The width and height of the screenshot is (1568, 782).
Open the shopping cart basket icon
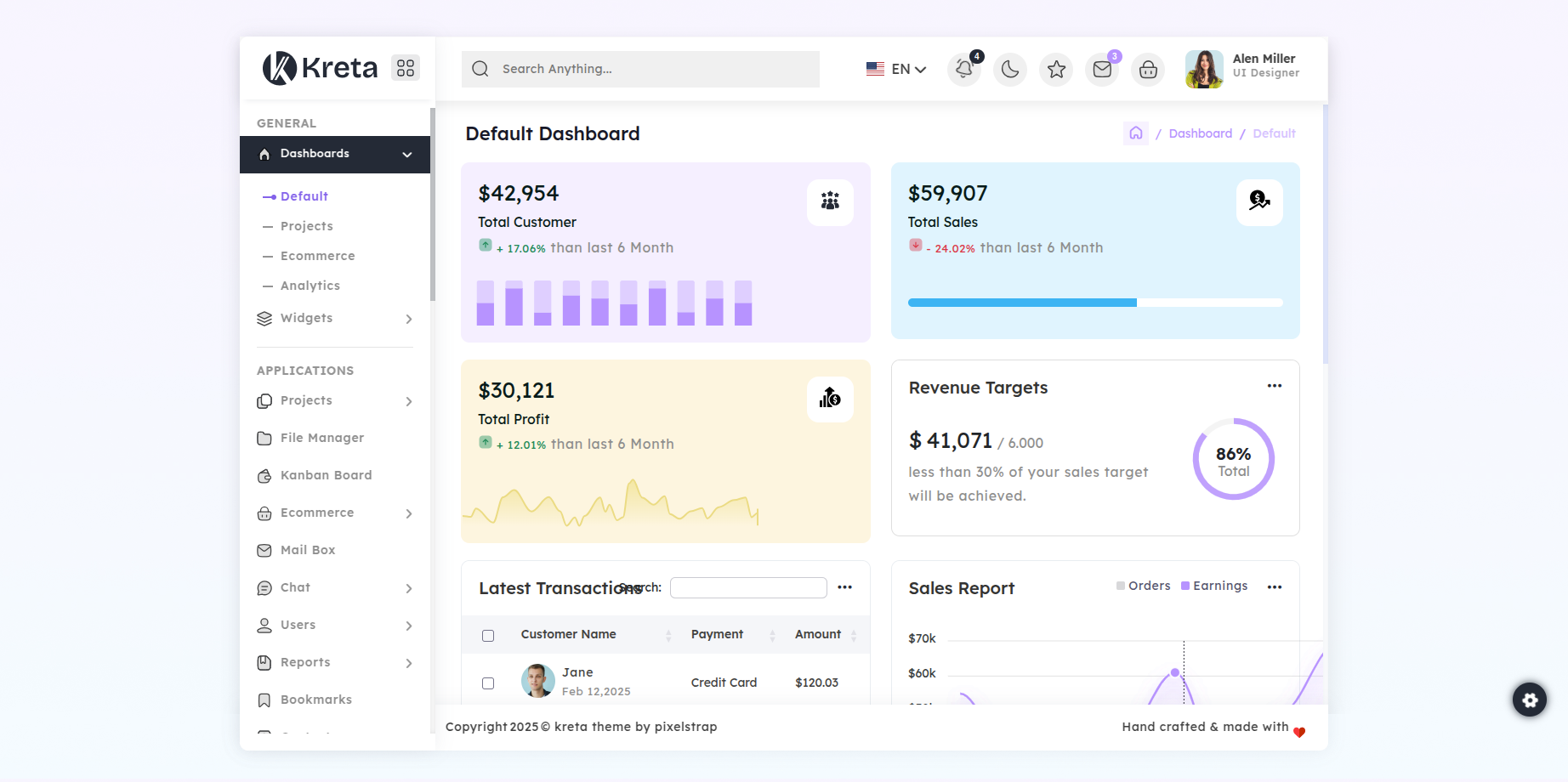point(1148,70)
